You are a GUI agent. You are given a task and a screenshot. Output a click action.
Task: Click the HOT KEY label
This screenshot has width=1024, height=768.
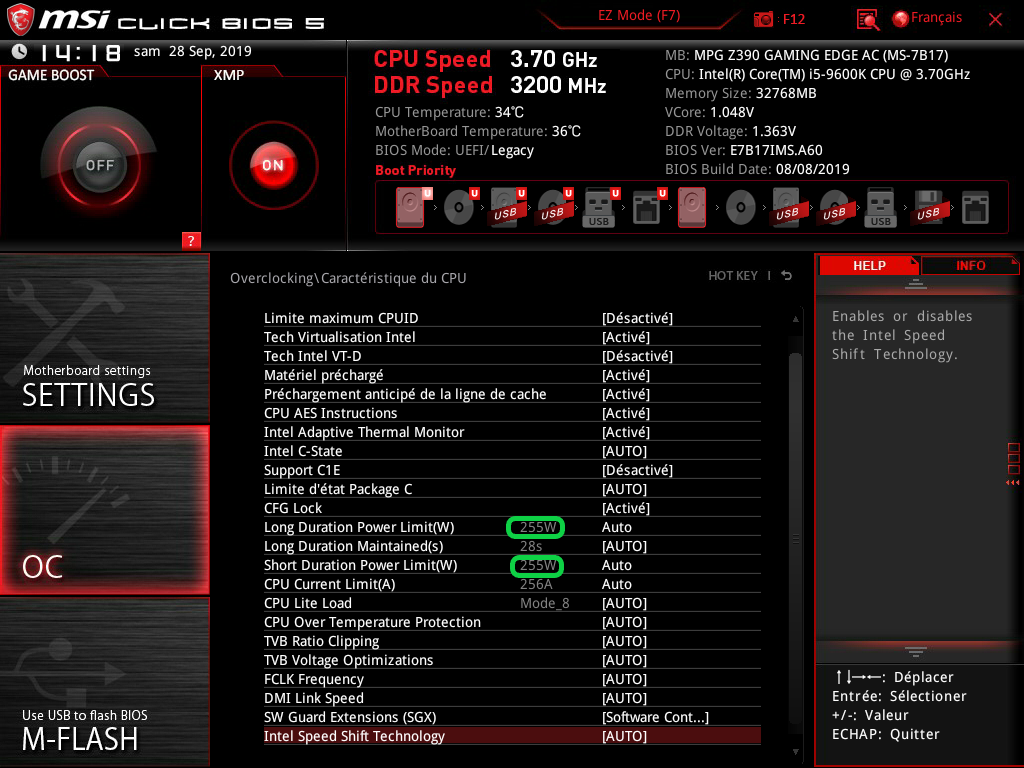pyautogui.click(x=733, y=276)
